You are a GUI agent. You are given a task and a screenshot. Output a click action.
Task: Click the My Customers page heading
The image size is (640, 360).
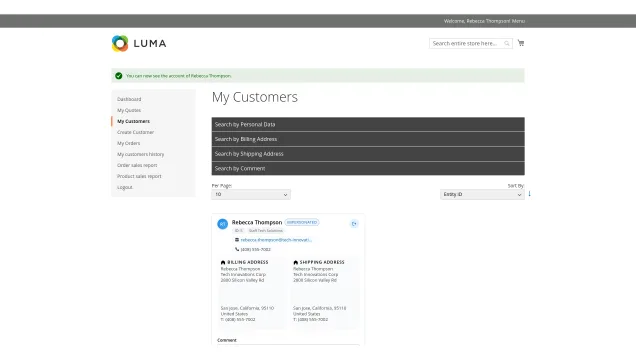pyautogui.click(x=255, y=97)
